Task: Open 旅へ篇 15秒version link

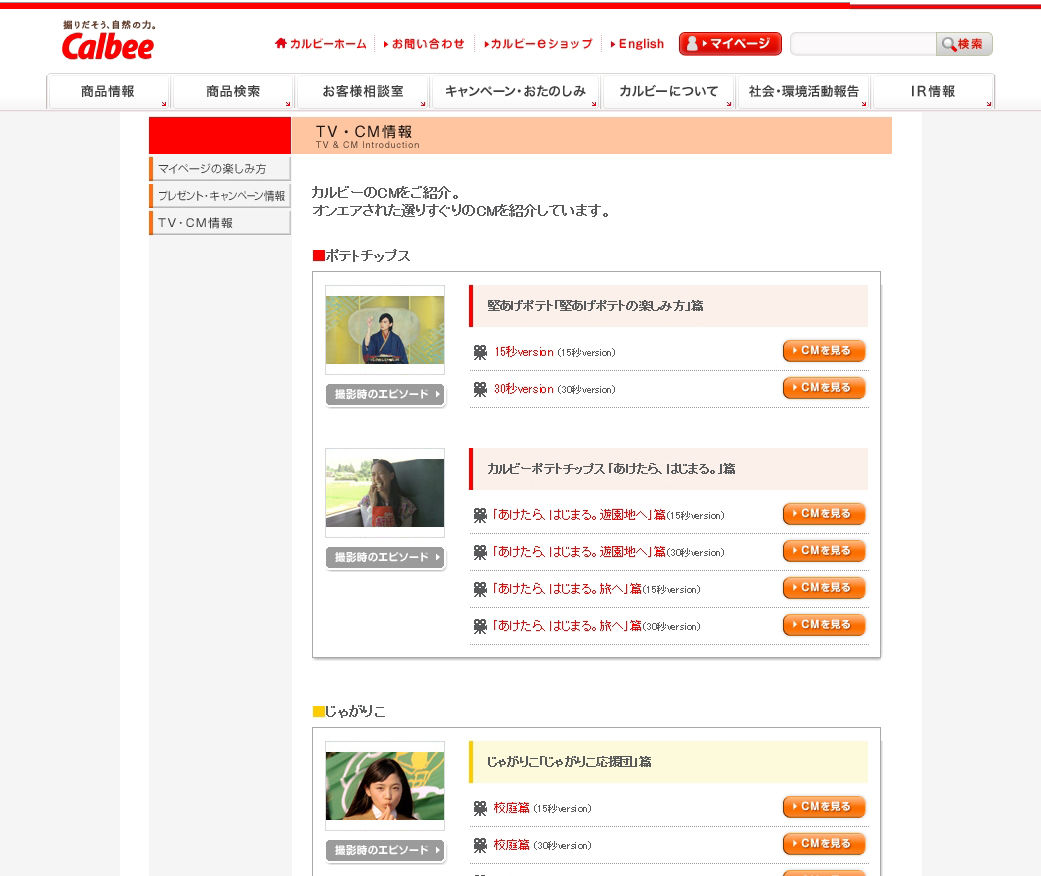Action: click(566, 589)
